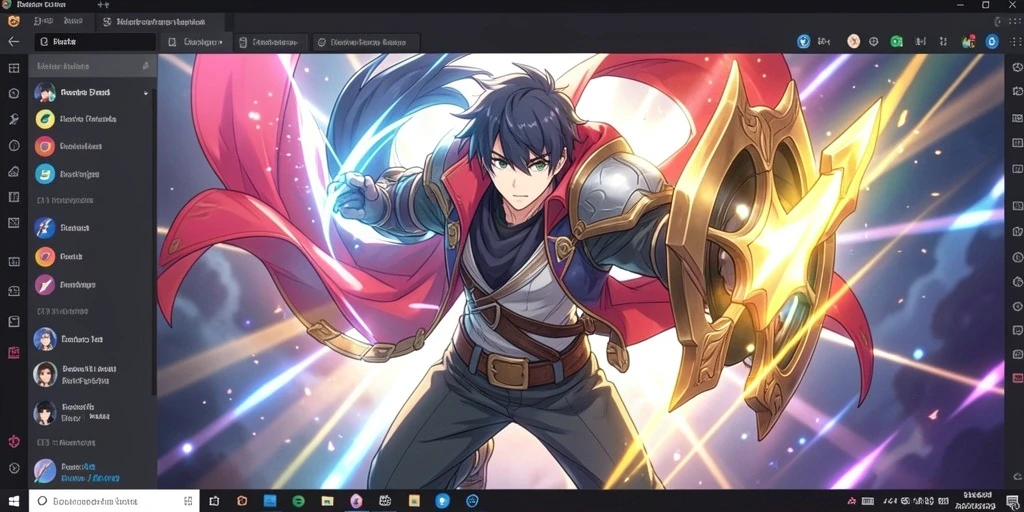The image size is (1024, 512).
Task: Open the peach round avatar in the top-right toolbar
Action: click(853, 42)
